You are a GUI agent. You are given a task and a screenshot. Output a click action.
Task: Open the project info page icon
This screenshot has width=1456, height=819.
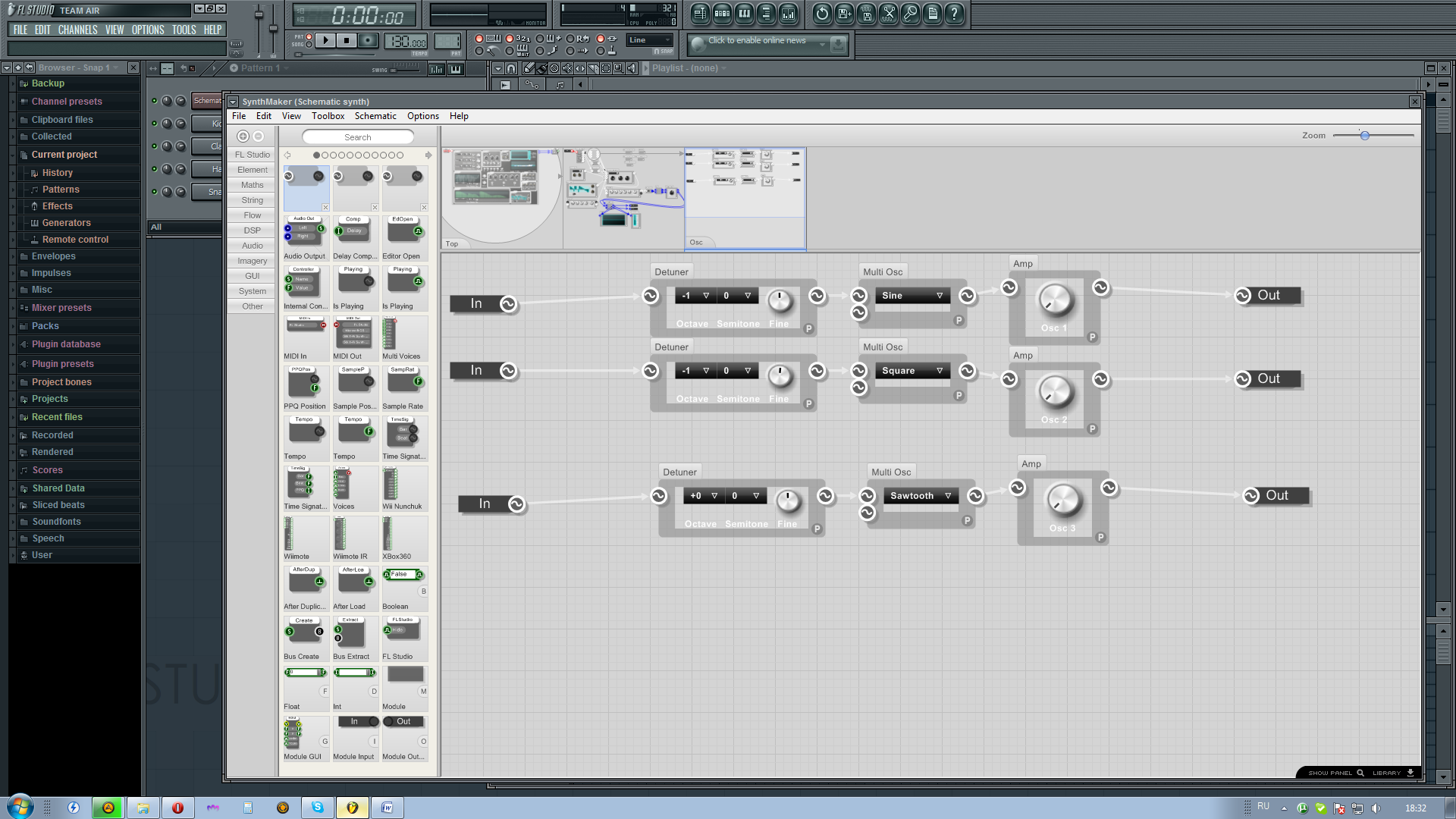tap(932, 14)
